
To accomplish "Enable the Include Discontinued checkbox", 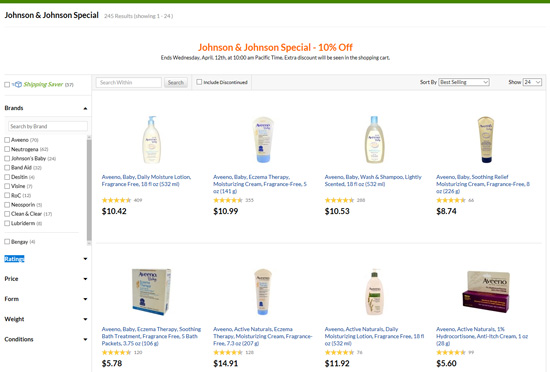I will tap(199, 82).
